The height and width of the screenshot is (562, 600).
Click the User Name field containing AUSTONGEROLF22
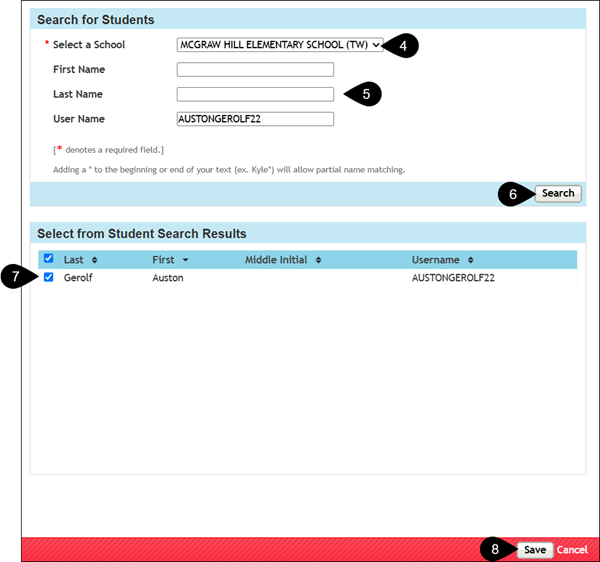(x=255, y=119)
